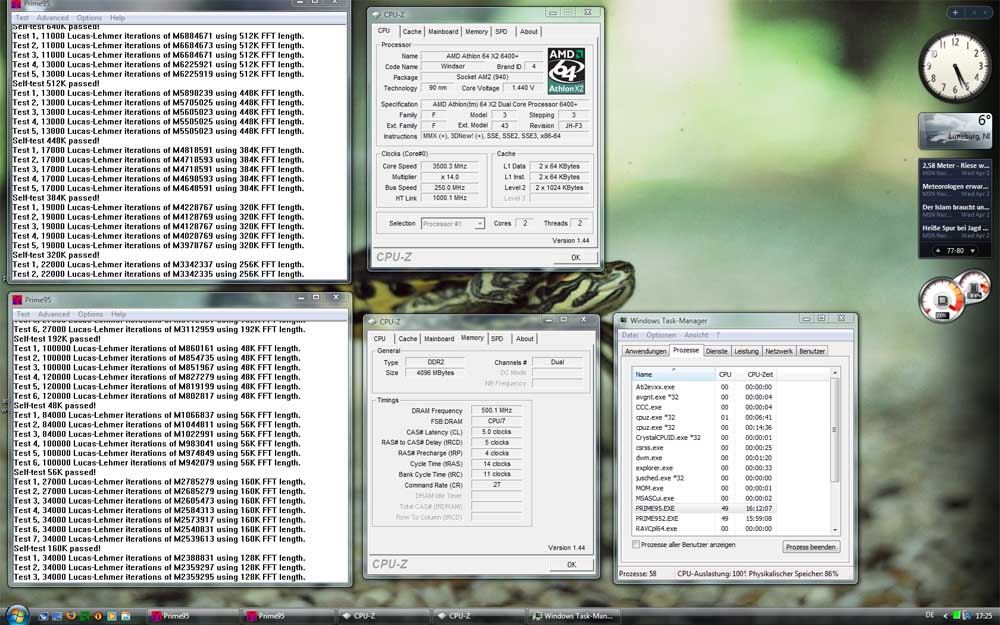
Task: Switch to Cache tab in upper CPU-Z
Action: click(x=412, y=31)
